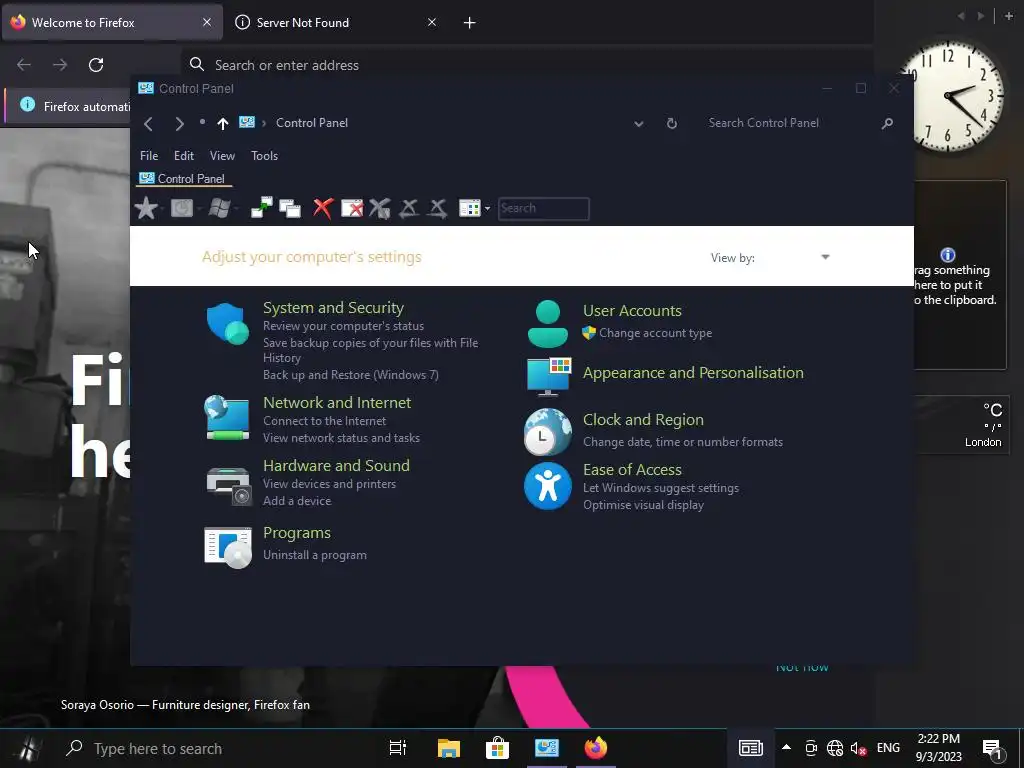Click Change date, time or number formats

(682, 442)
